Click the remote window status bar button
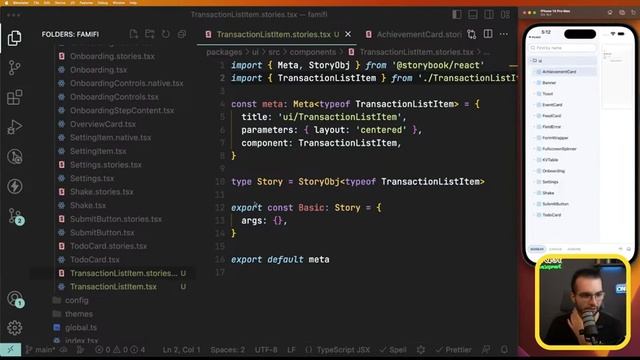Viewport: 640px width, 360px height. [x=10, y=350]
